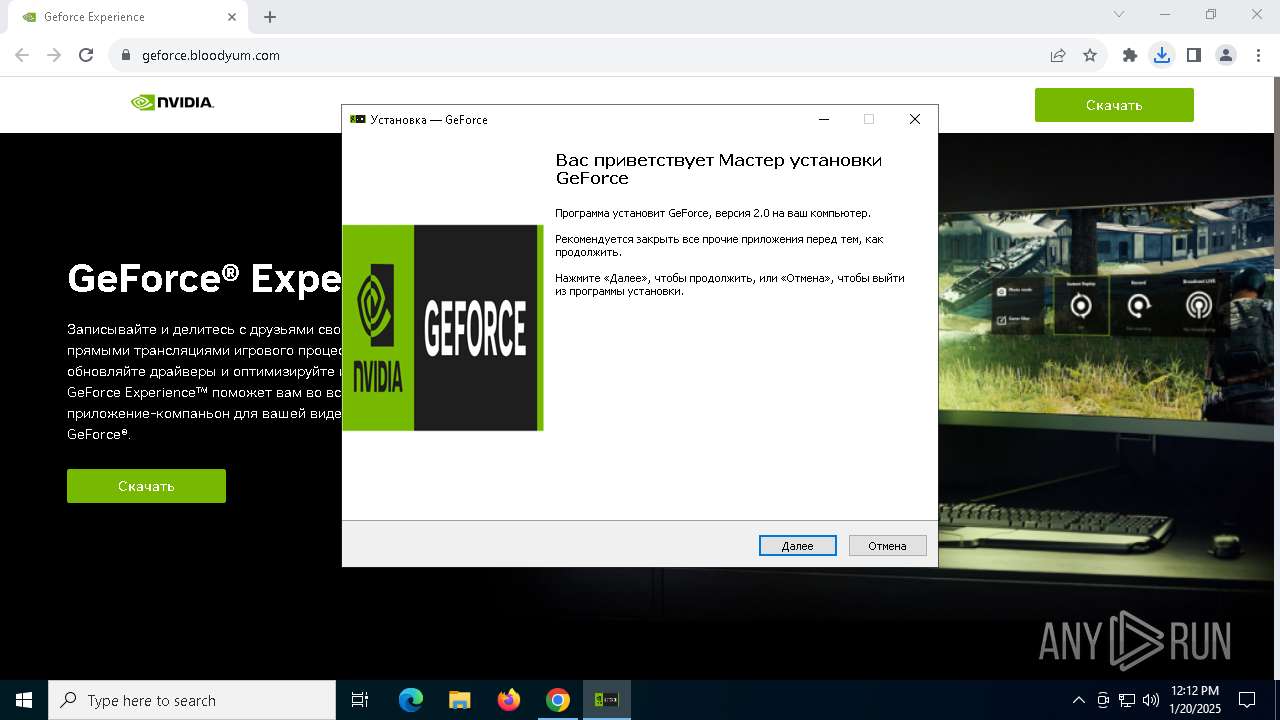Viewport: 1280px width, 720px height.
Task: Open site information lock icon
Action: tap(125, 56)
